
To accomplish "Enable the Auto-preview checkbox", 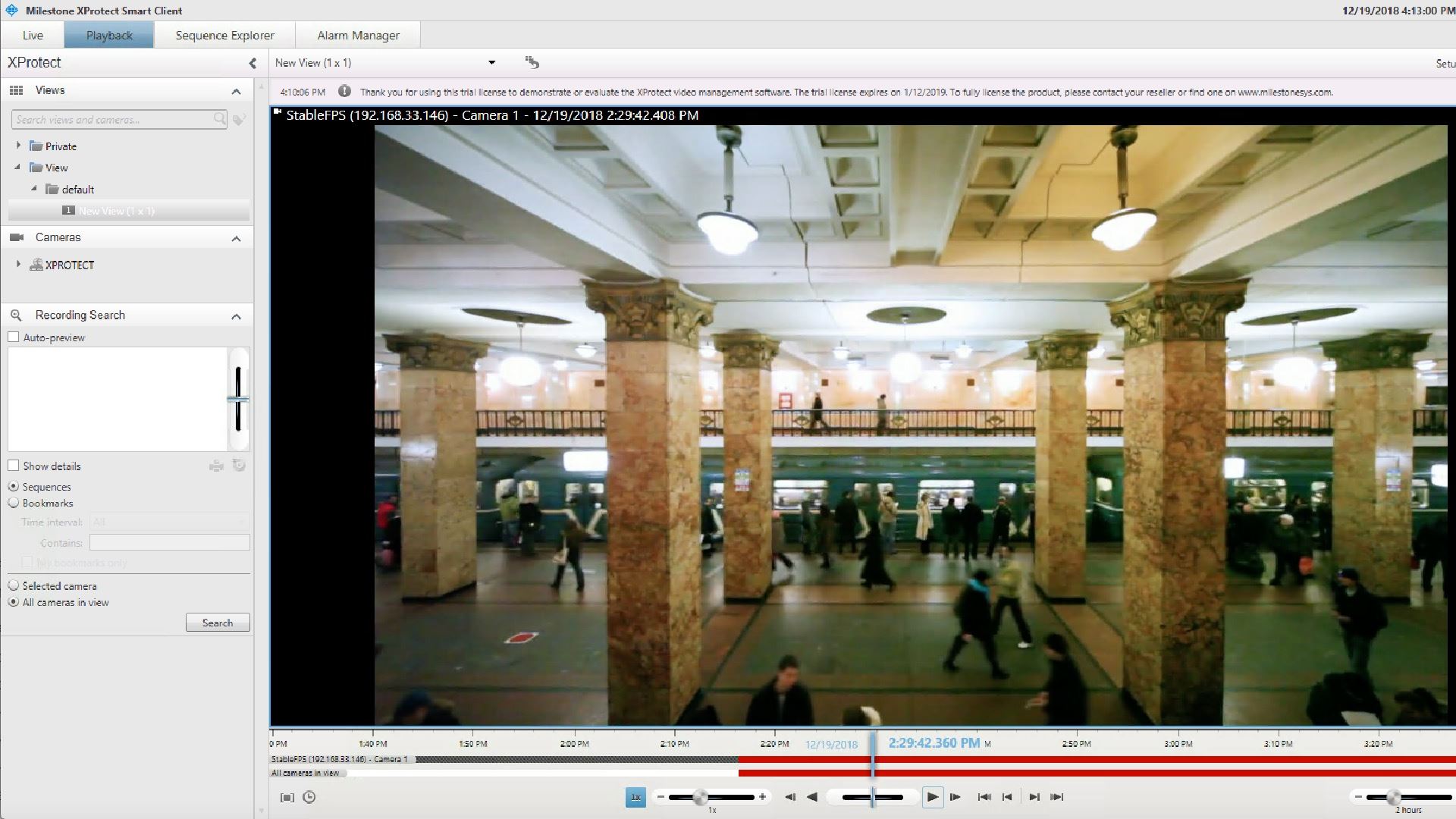I will (x=14, y=337).
